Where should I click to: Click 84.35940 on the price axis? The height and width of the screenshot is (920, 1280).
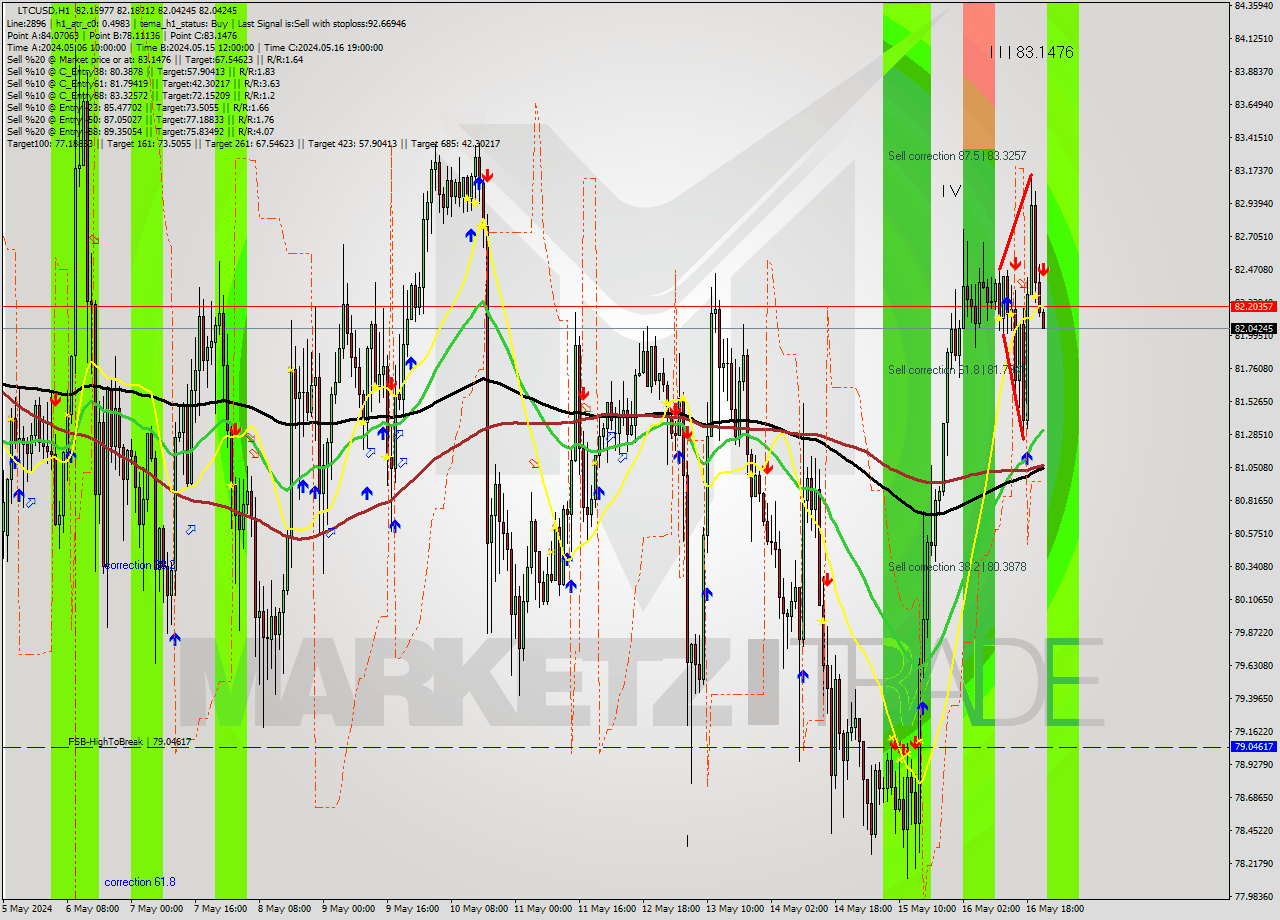[x=1254, y=6]
